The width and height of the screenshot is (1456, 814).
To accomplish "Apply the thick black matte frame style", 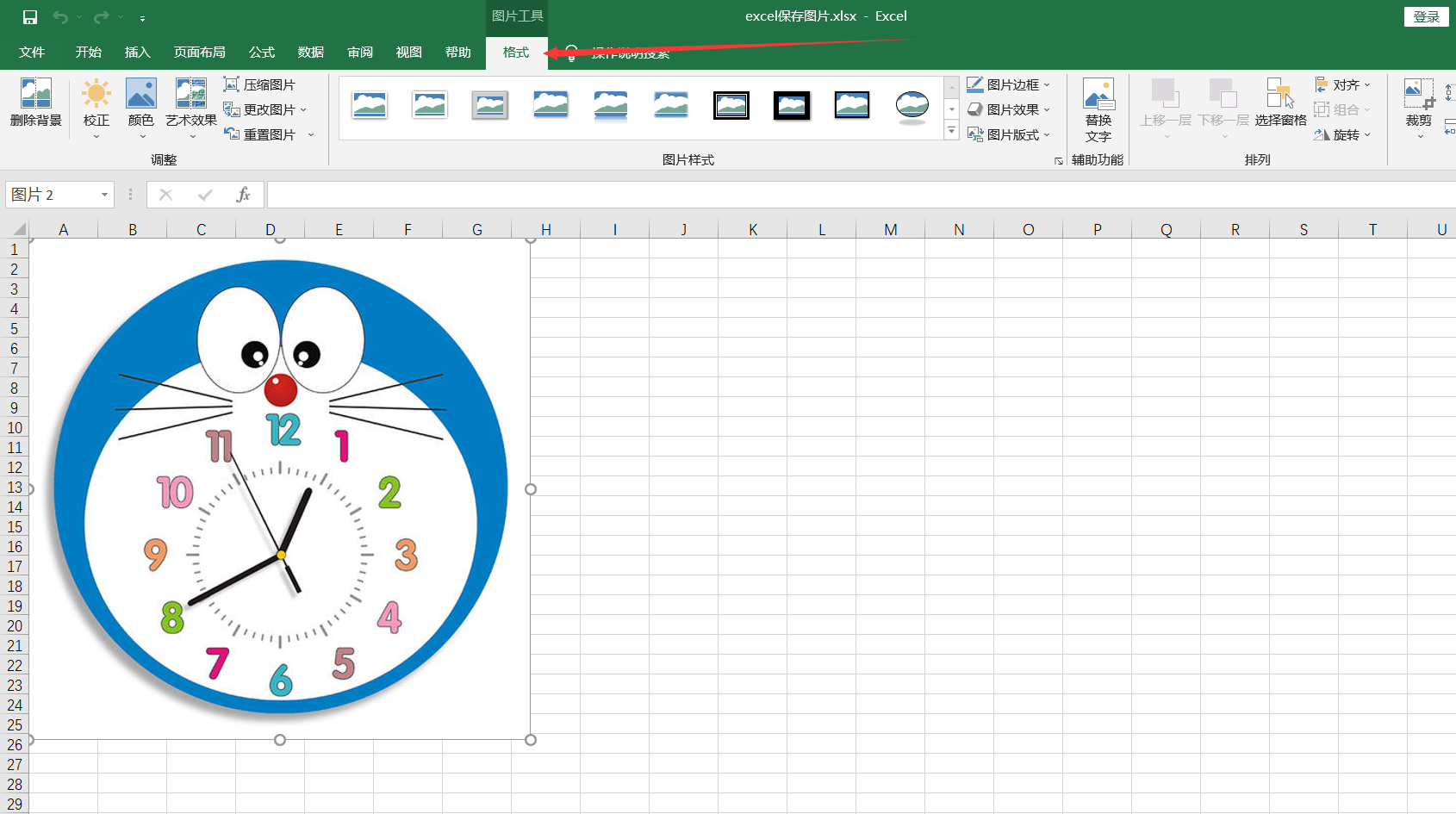I will pyautogui.click(x=792, y=105).
